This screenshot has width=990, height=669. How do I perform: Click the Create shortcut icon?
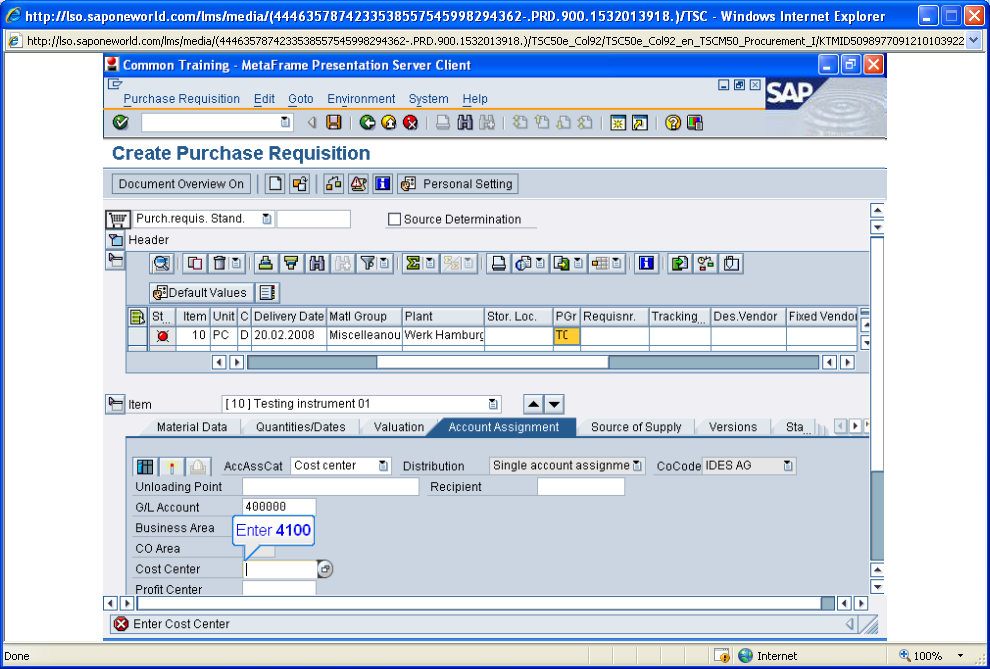tap(640, 122)
